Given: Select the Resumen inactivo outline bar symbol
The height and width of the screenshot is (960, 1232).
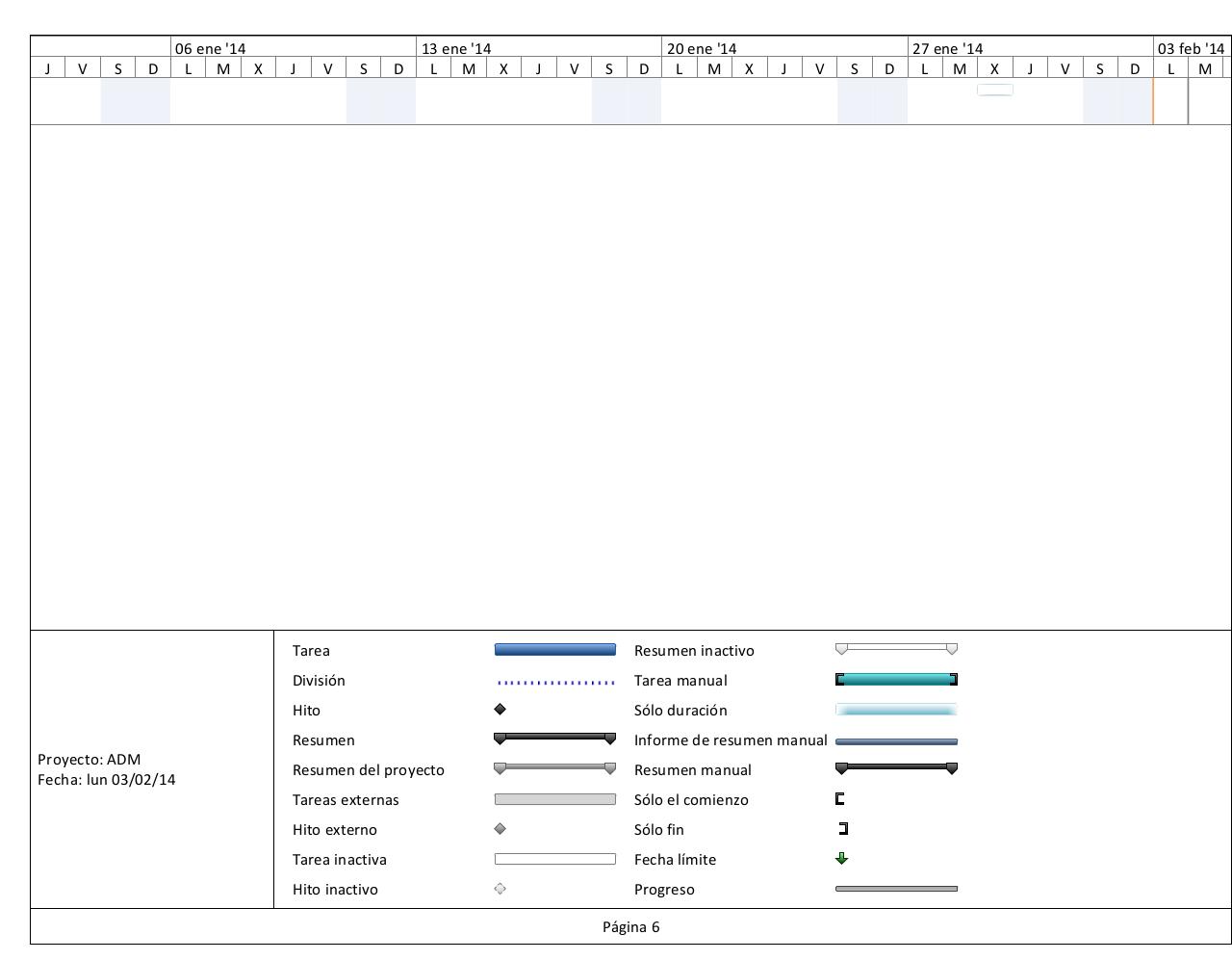Looking at the screenshot, I should [896, 649].
